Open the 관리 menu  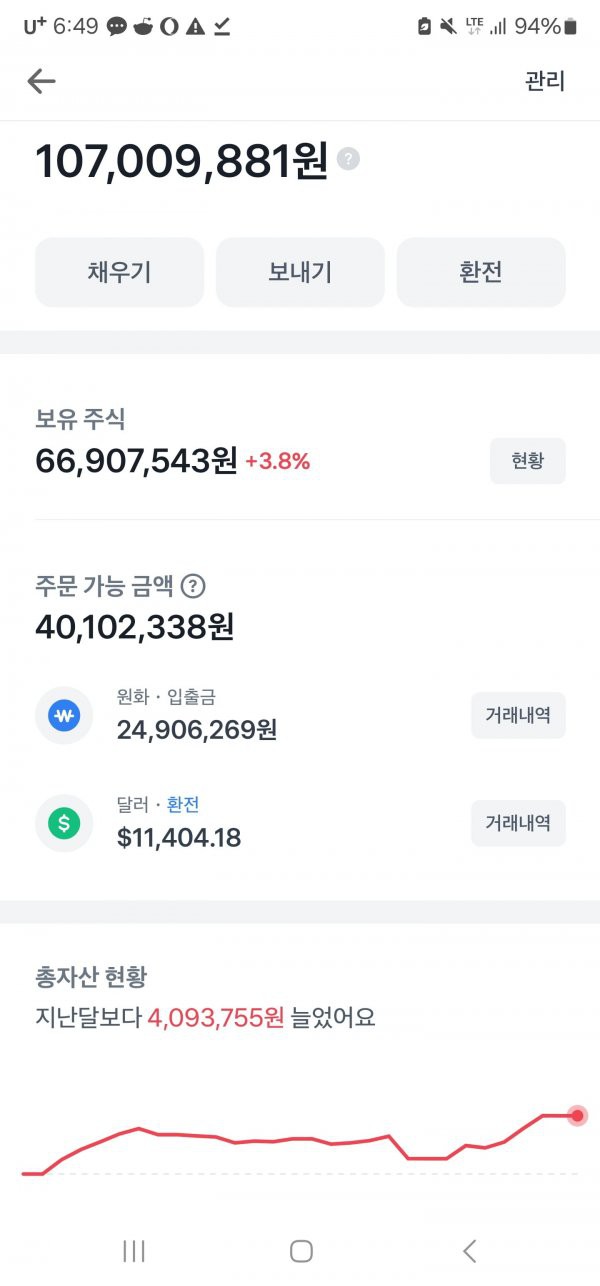tap(545, 81)
